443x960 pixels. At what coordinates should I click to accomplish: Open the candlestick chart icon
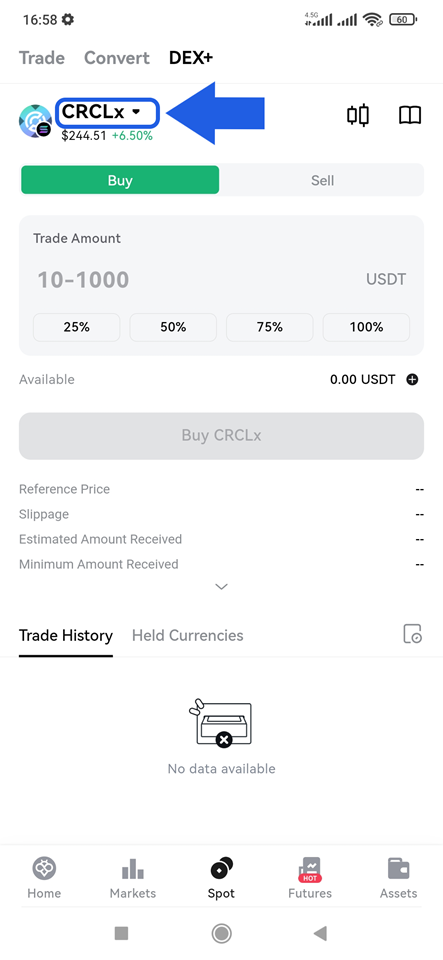tap(358, 114)
